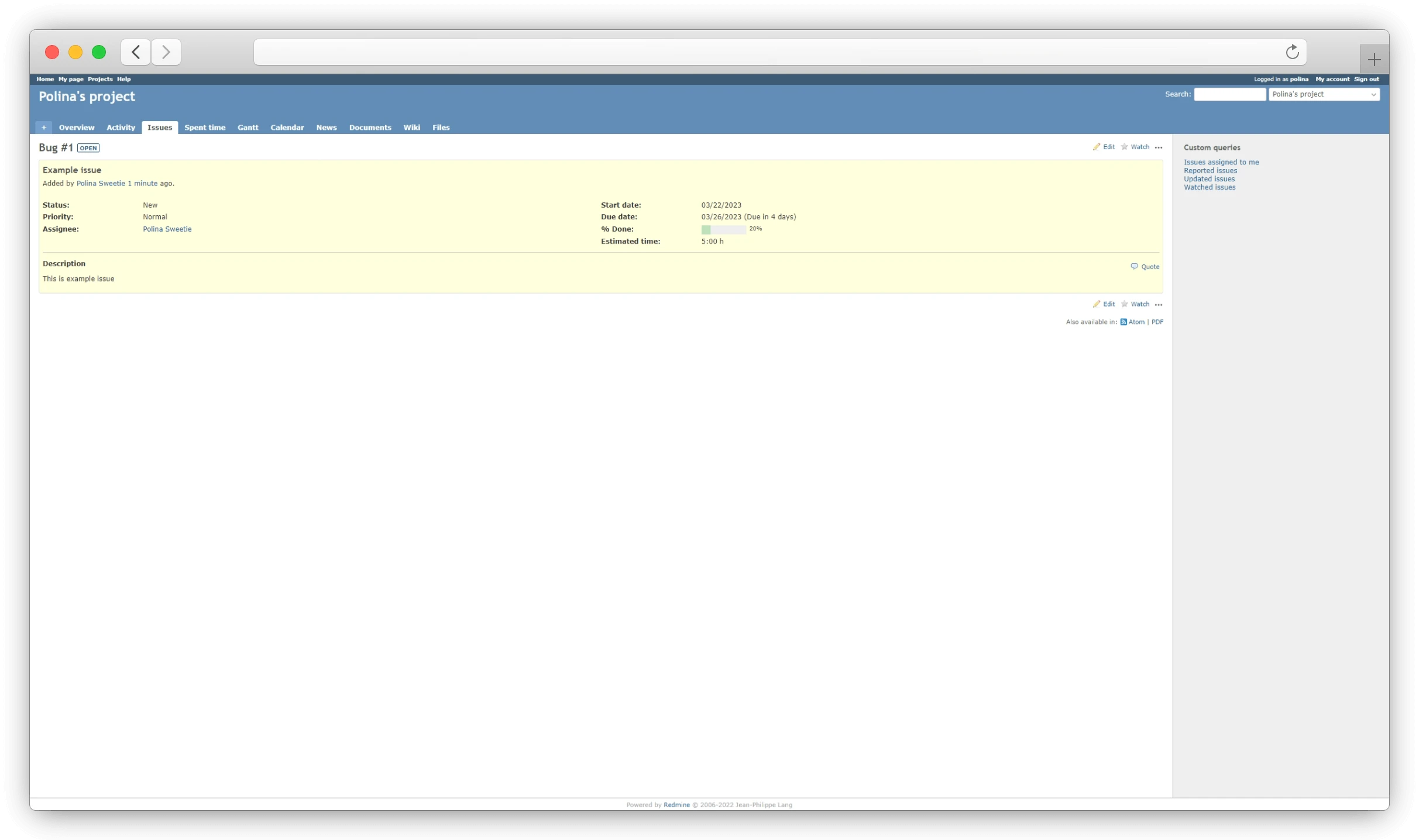Enable watching Bug #1 with the Watch link
This screenshot has height=840, width=1419.
click(1139, 147)
